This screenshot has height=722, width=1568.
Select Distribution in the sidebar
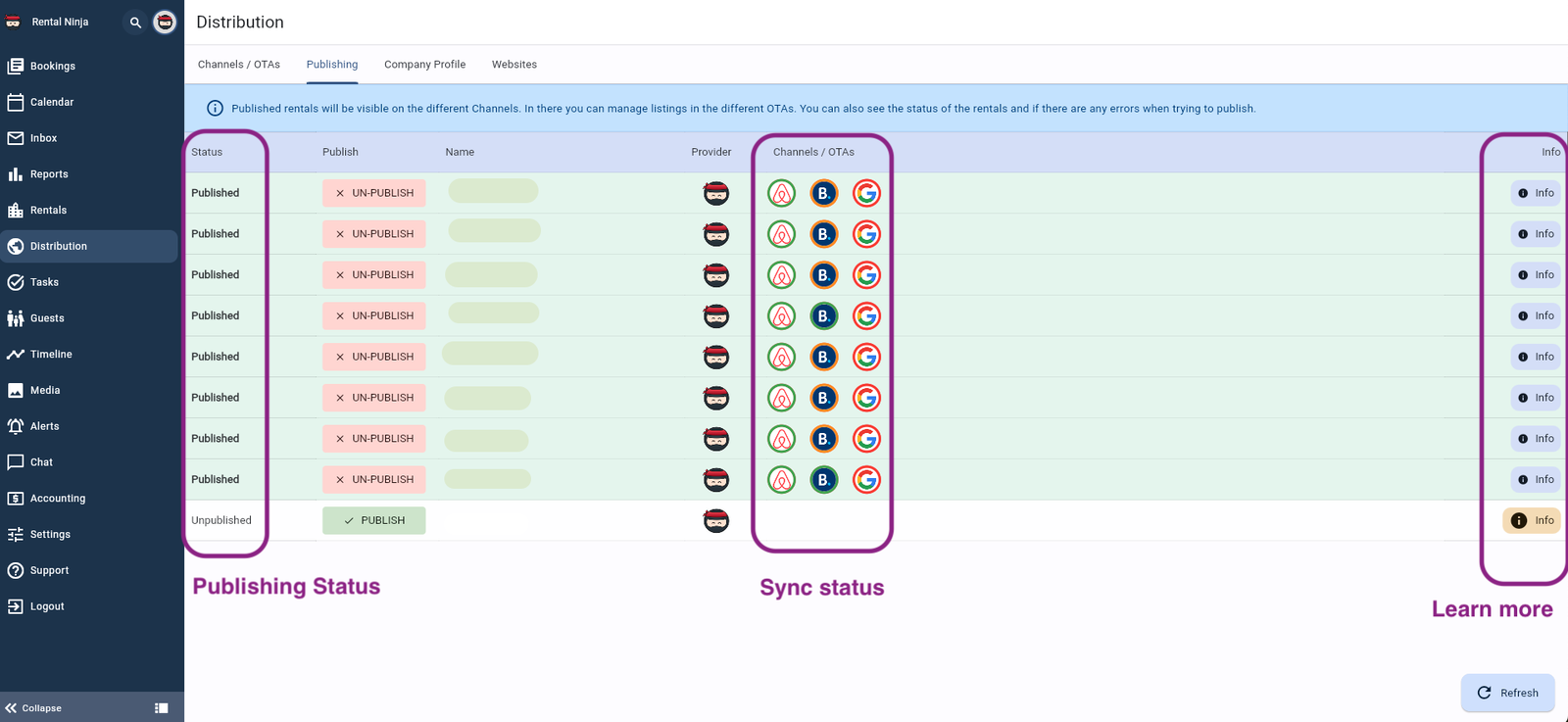[89, 246]
